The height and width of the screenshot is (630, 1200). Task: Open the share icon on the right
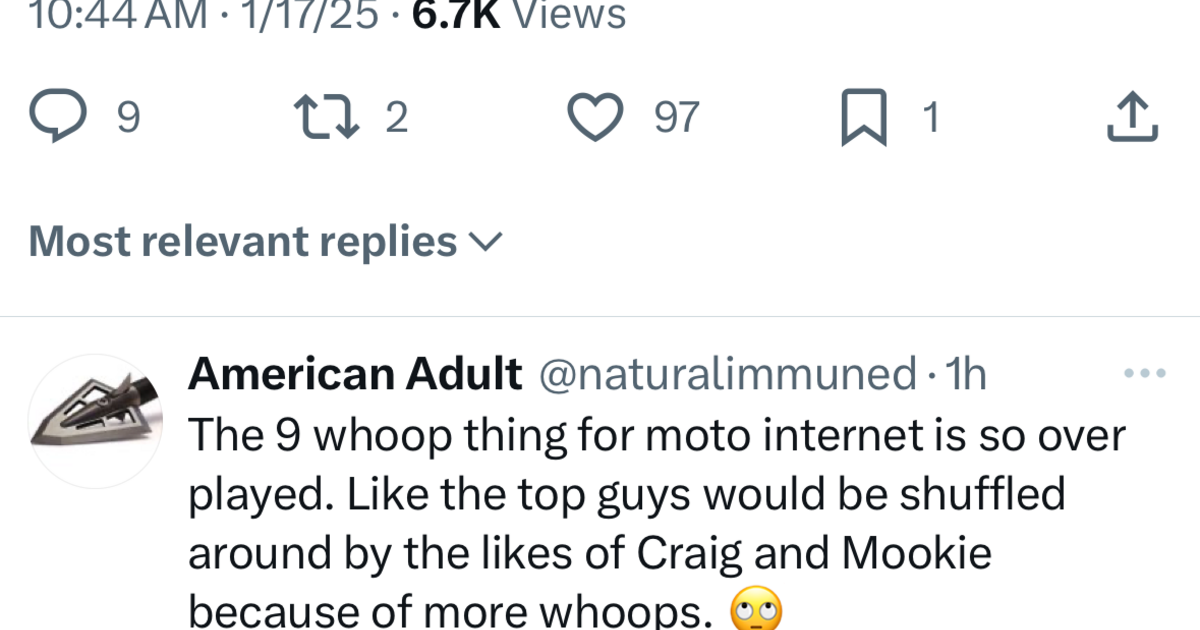[1131, 115]
